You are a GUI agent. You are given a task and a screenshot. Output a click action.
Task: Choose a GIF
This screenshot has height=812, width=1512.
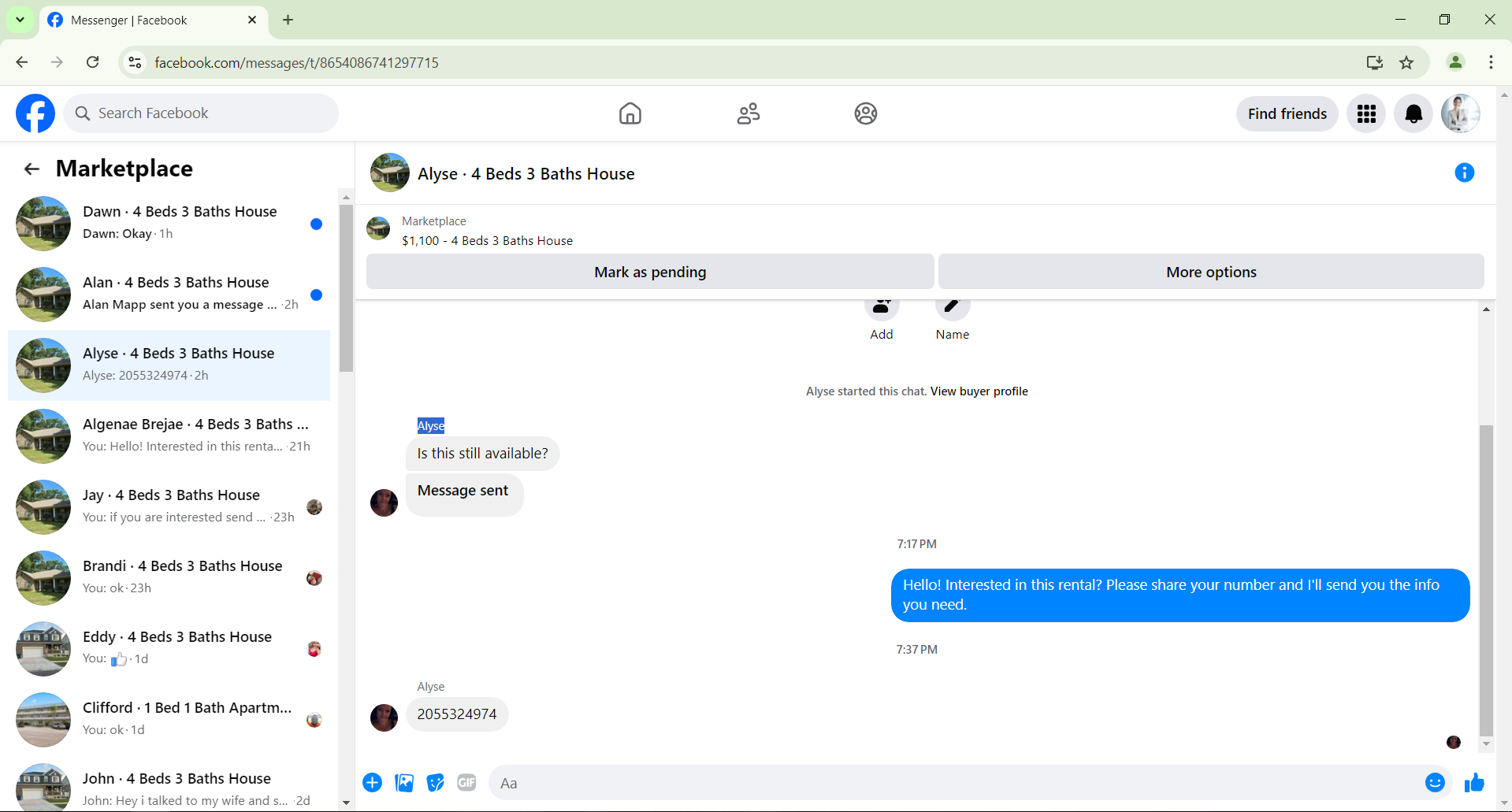(x=467, y=783)
